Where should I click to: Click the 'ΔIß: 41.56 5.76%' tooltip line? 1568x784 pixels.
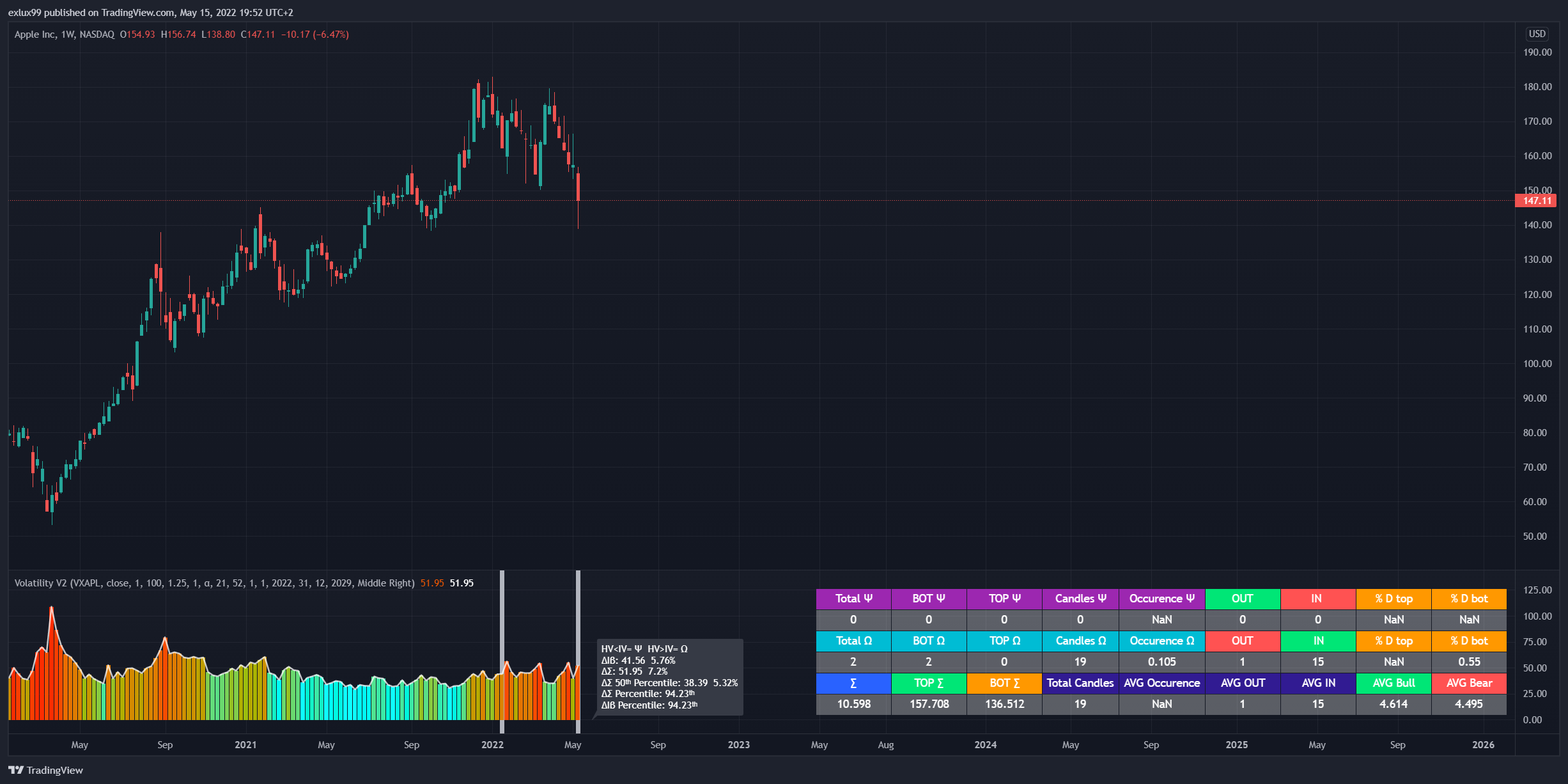coord(638,661)
